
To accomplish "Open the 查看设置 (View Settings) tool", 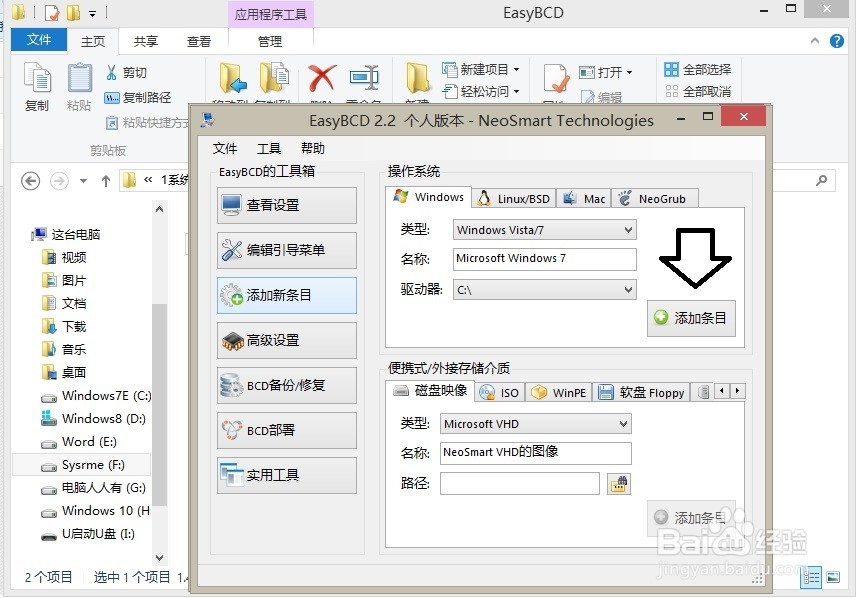I will (x=286, y=206).
